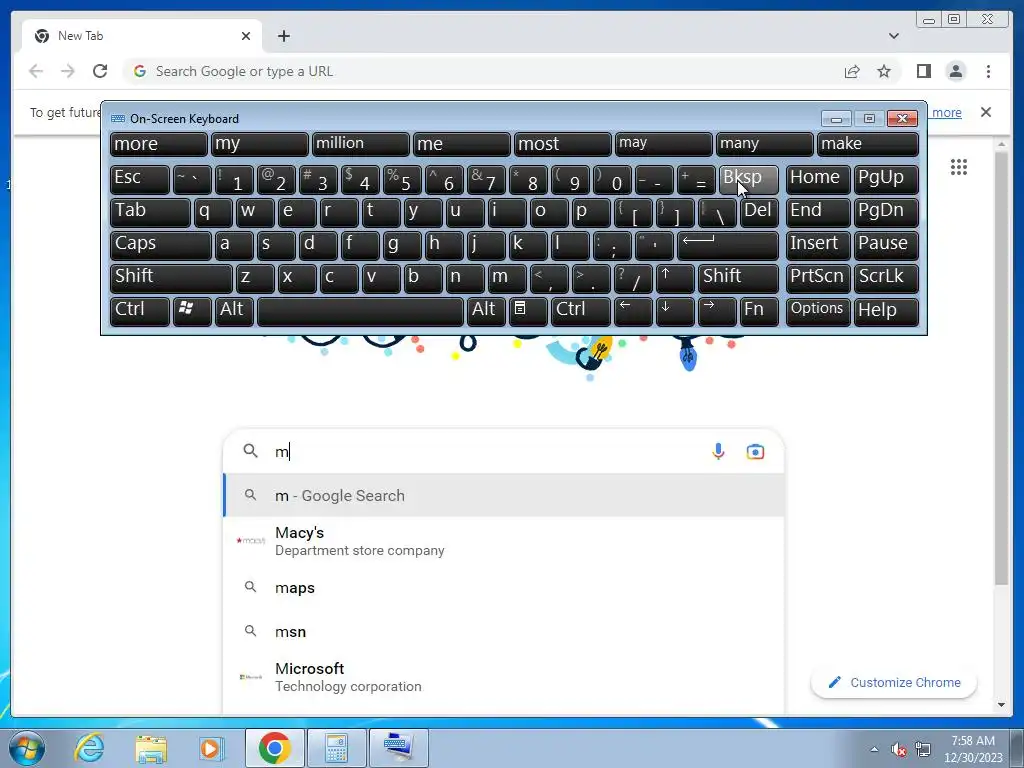The image size is (1024, 768).
Task: Click the Tab key on keyboard
Action: click(x=150, y=212)
